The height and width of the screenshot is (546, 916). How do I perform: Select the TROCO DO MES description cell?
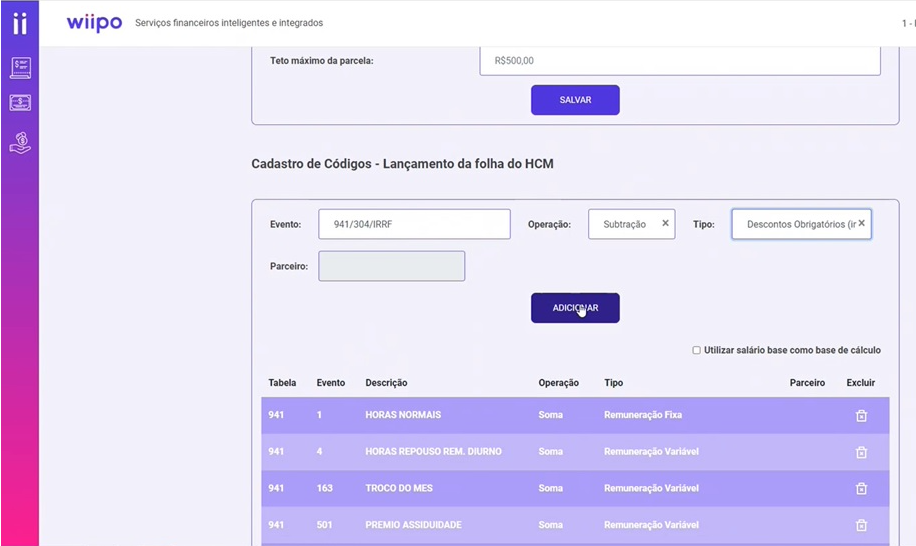coord(399,488)
